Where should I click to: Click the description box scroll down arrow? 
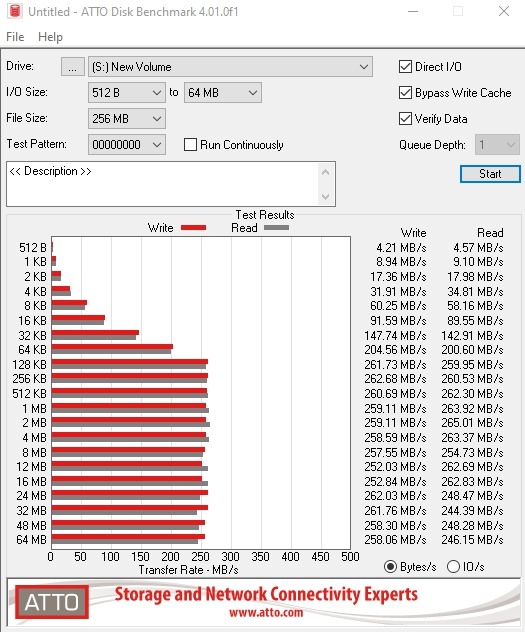coord(326,197)
